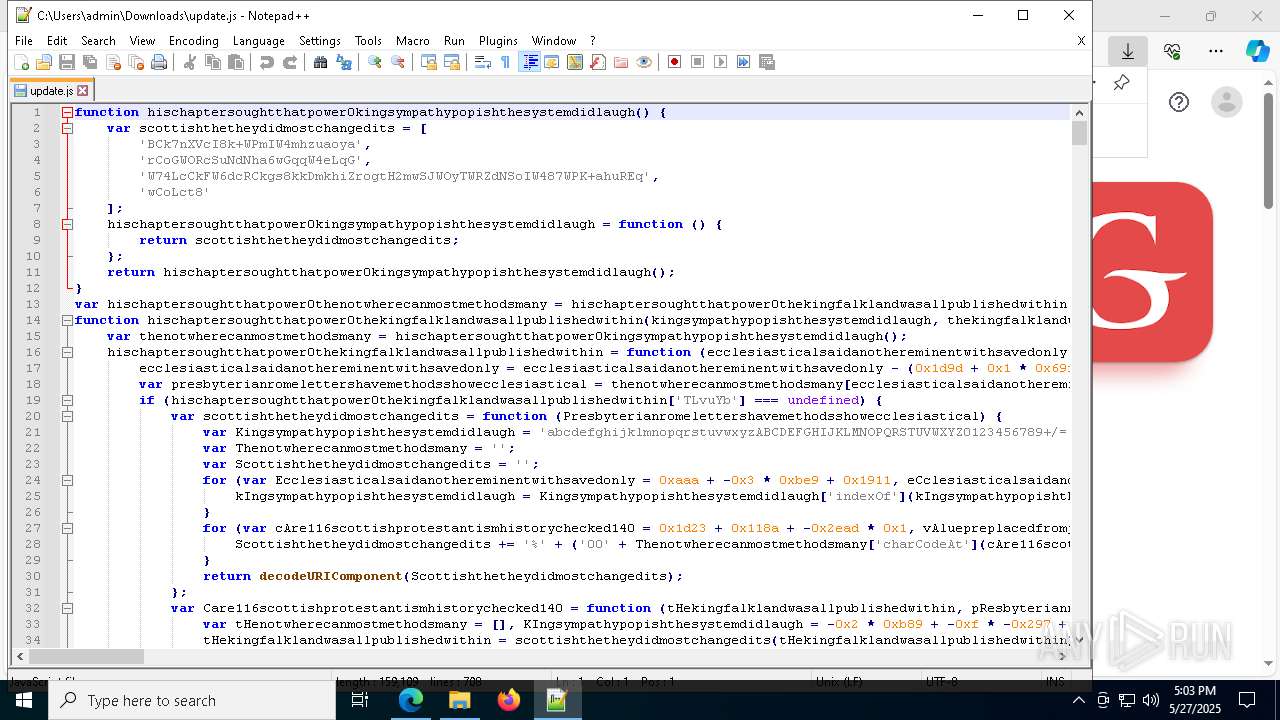Viewport: 1280px width, 720px height.
Task: Create a new file with New icon
Action: point(21,62)
